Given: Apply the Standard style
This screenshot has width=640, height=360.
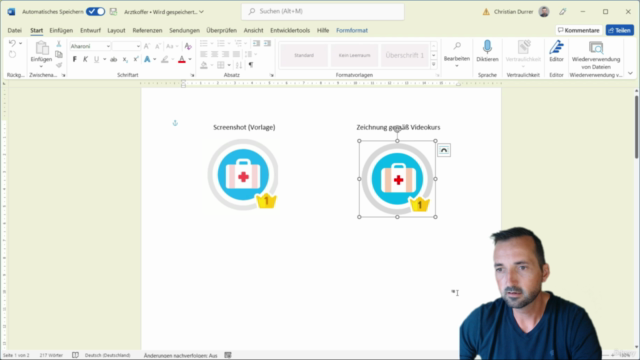Looking at the screenshot, I should (x=304, y=55).
